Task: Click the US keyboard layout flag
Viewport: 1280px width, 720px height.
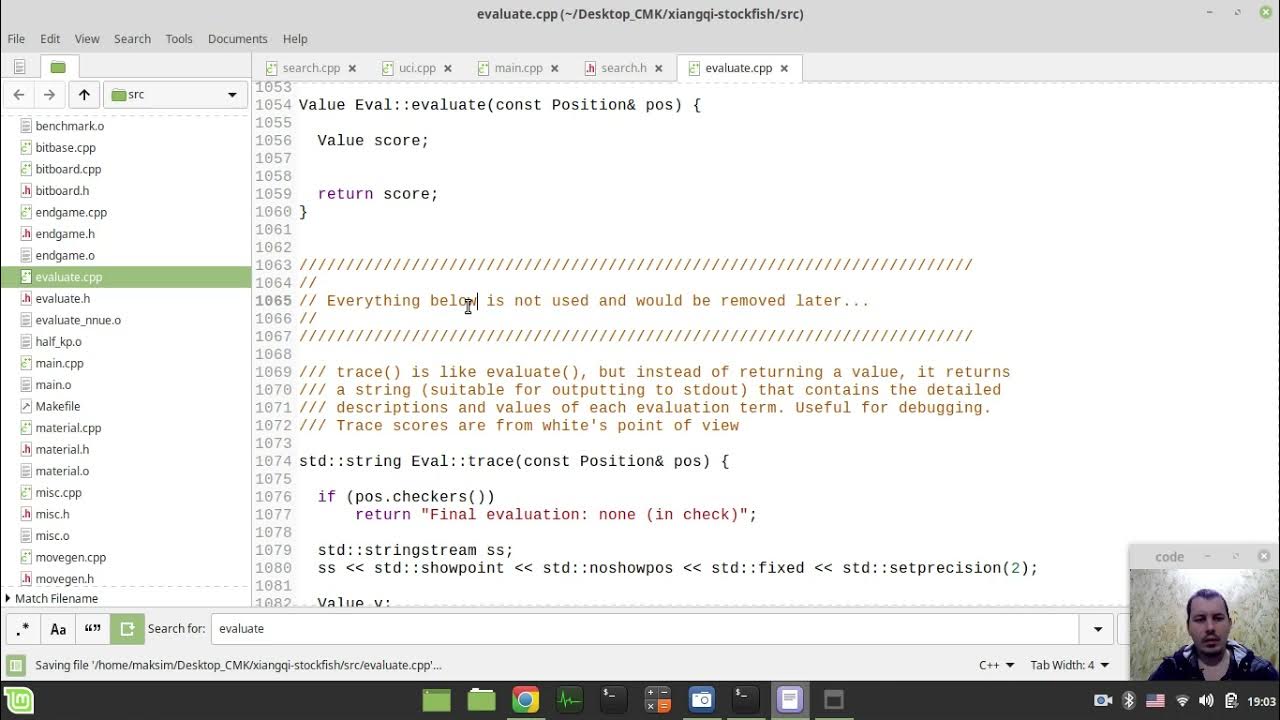Action: (1155, 700)
